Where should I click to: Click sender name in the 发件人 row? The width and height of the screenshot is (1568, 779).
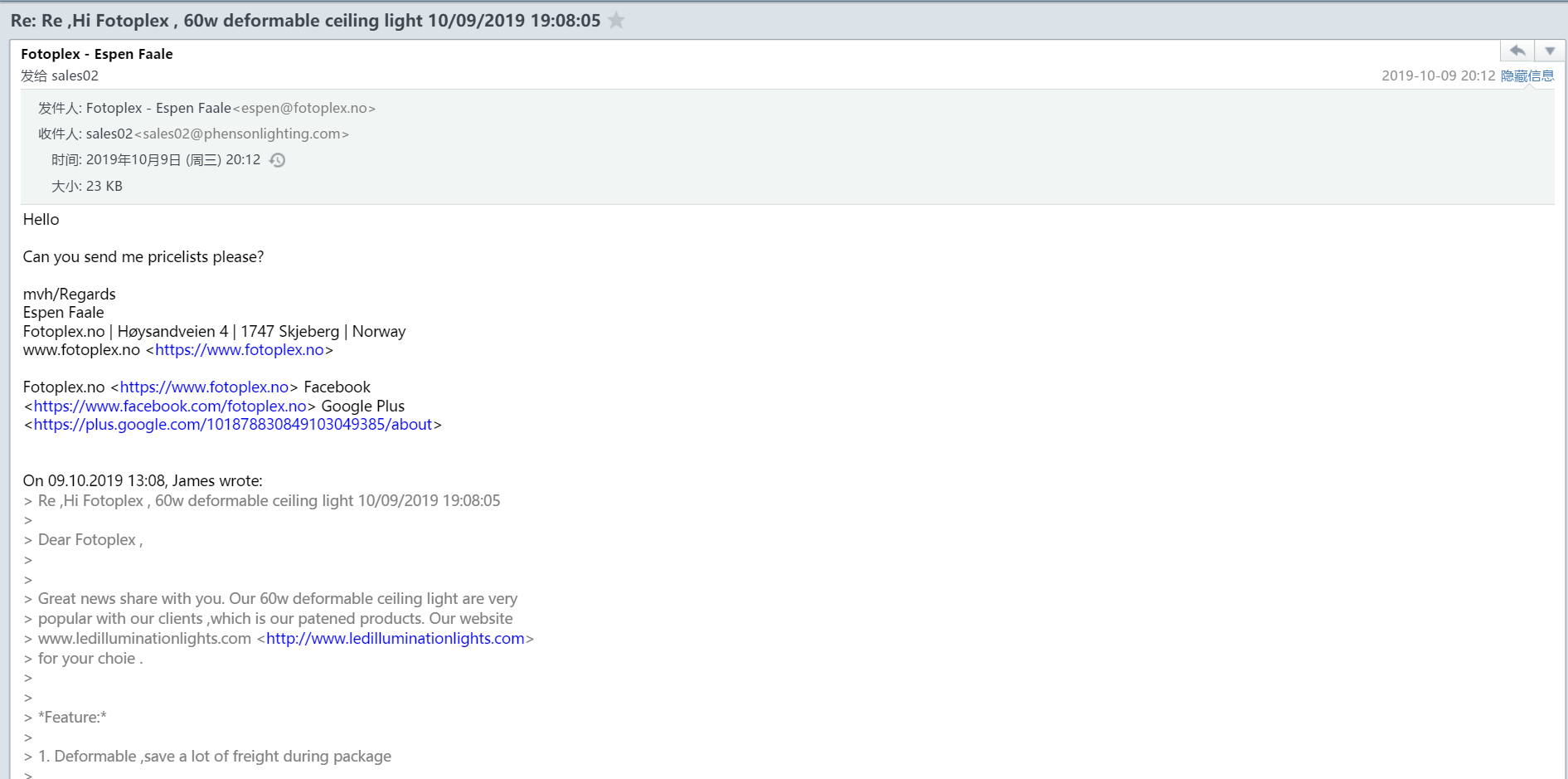point(158,109)
